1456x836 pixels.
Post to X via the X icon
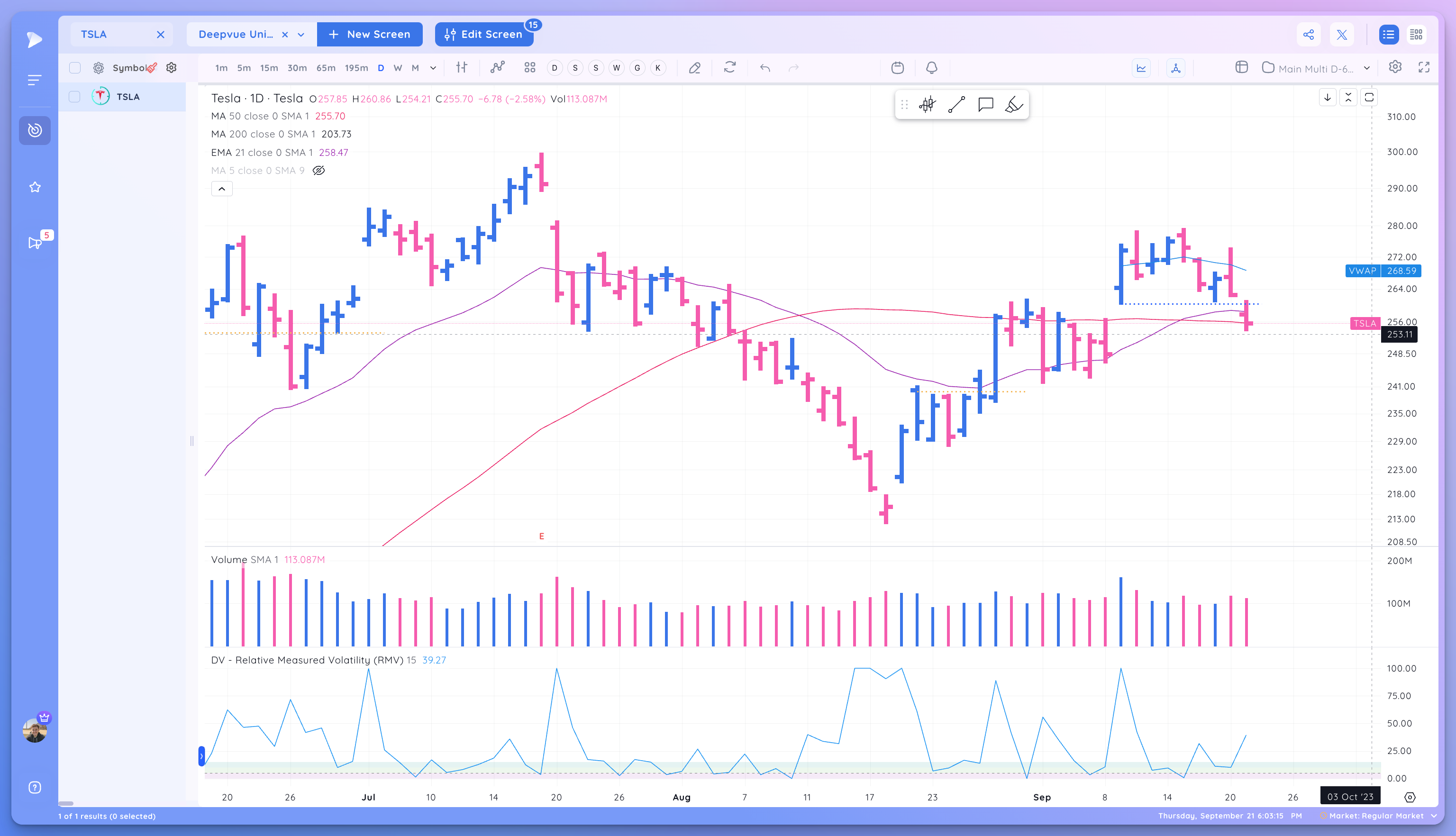coord(1341,35)
